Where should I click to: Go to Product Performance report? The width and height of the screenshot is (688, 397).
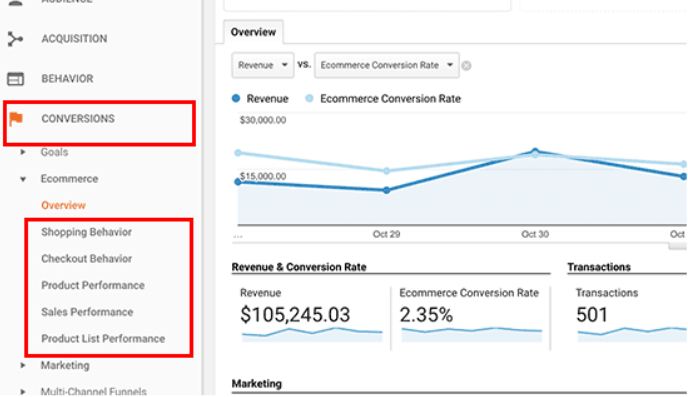[93, 286]
